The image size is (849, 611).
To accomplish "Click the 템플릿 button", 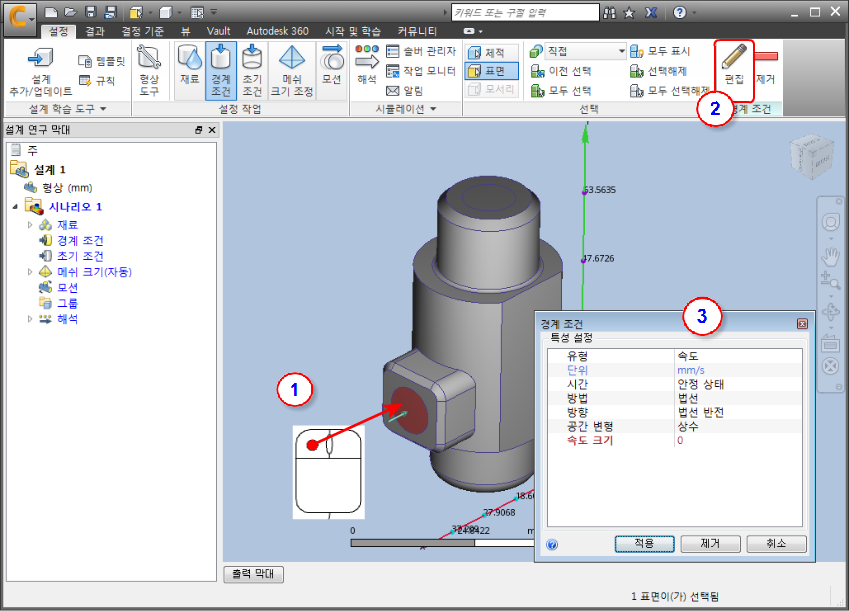I will point(102,61).
